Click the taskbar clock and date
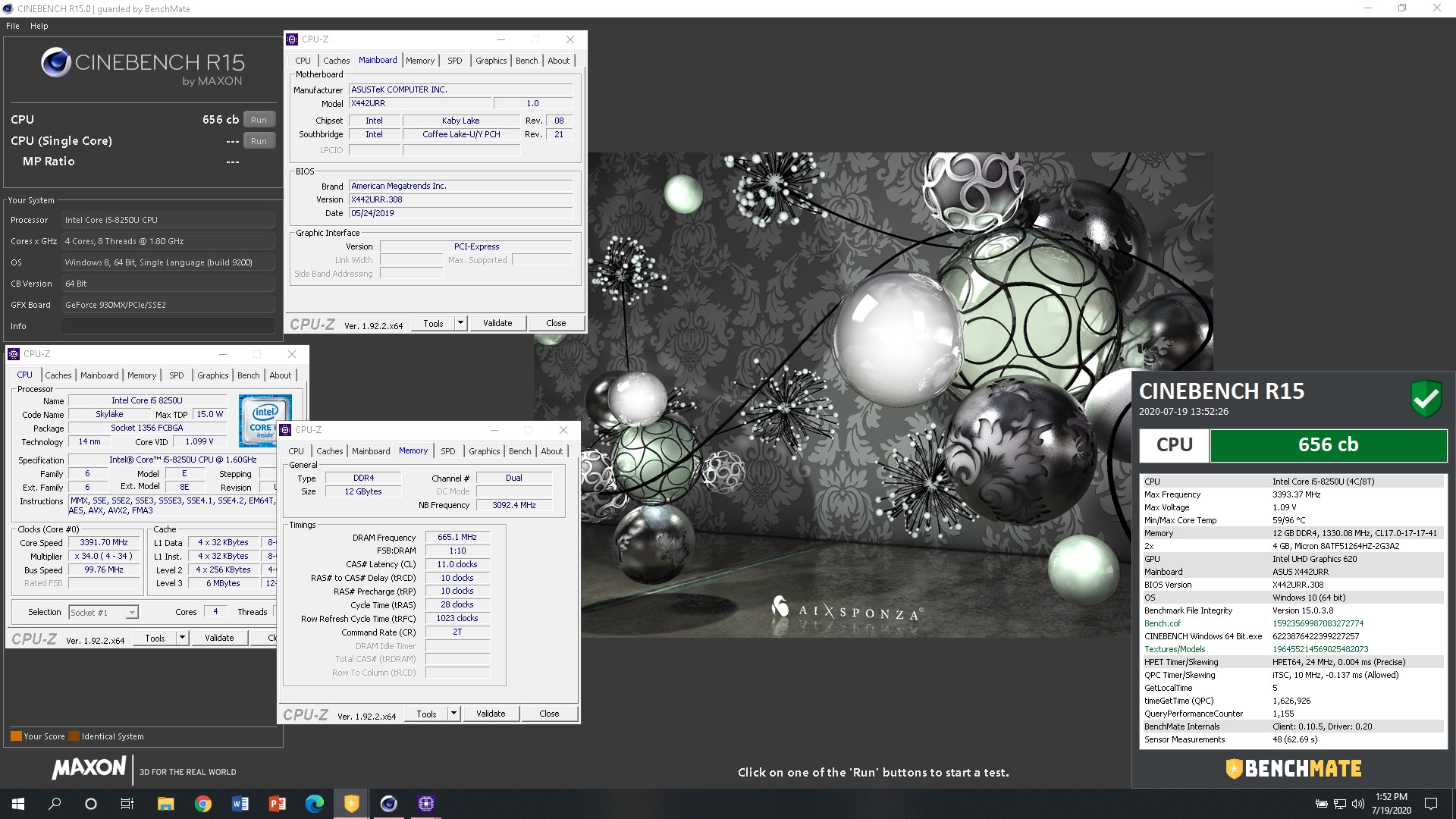 point(1392,804)
